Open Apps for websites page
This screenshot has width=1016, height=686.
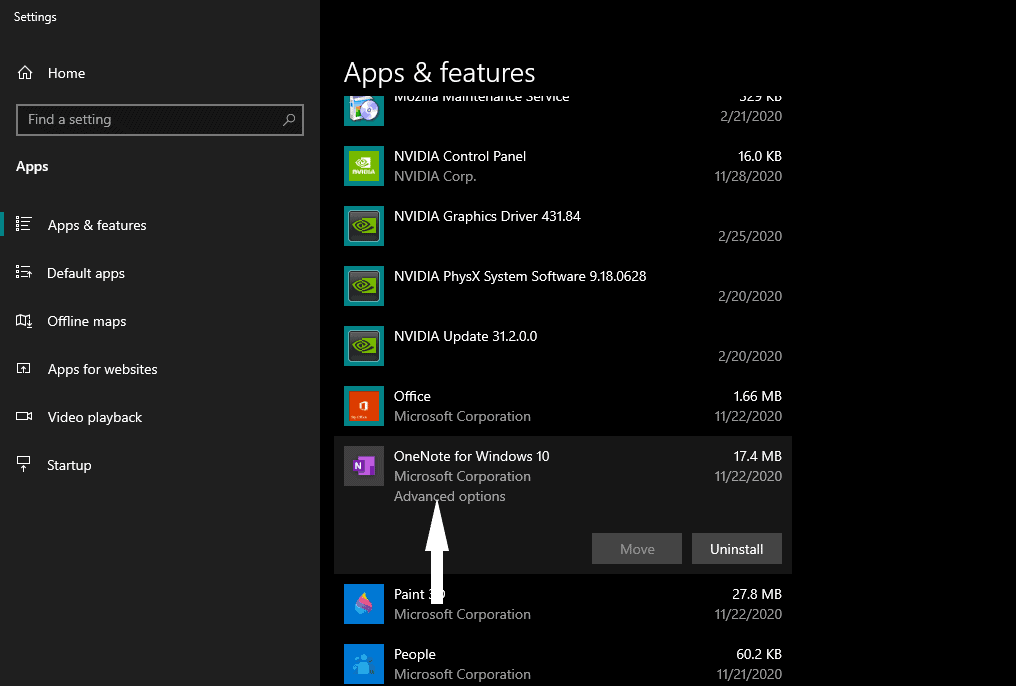102,369
